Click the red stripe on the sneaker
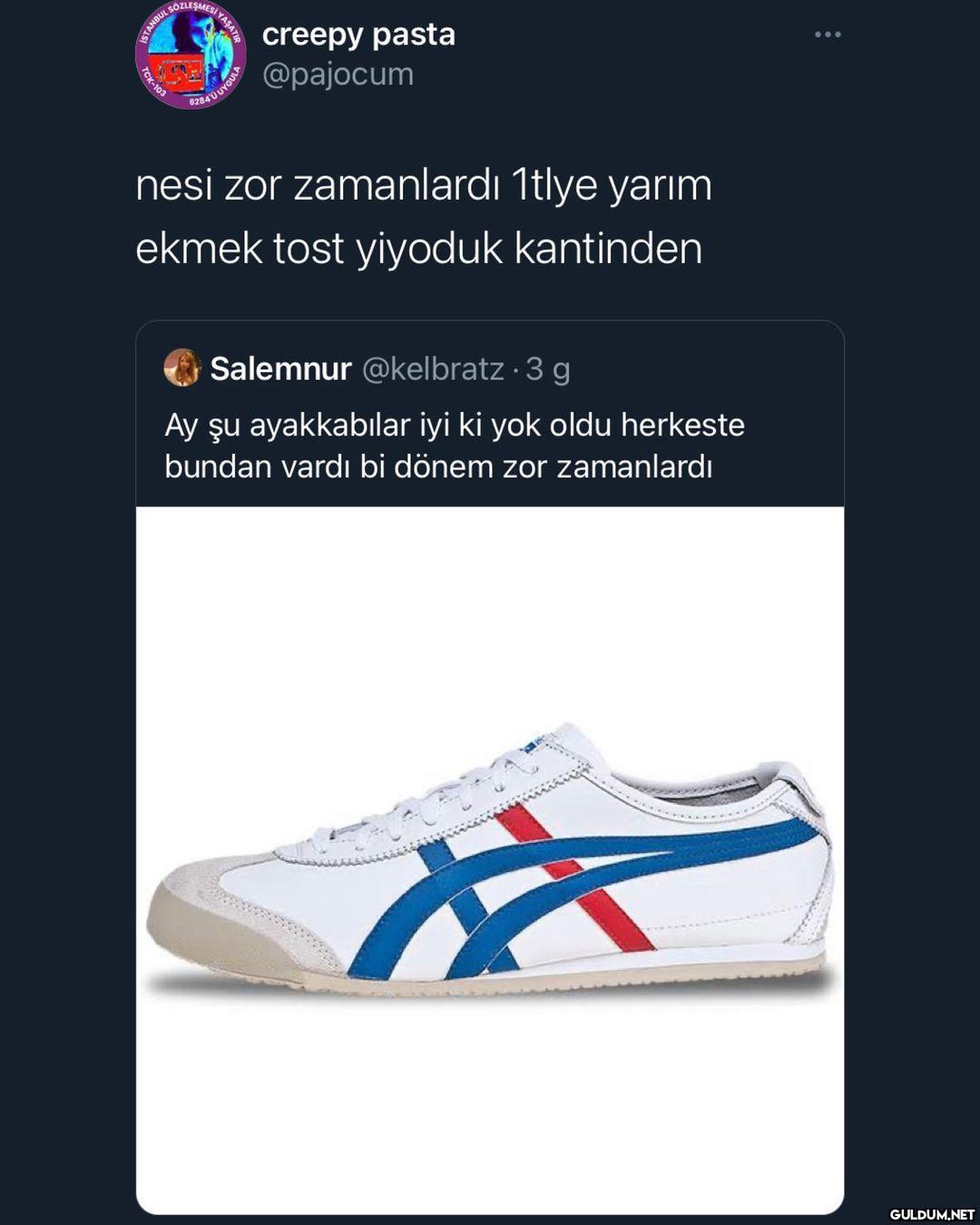The image size is (980, 1225). [576, 876]
